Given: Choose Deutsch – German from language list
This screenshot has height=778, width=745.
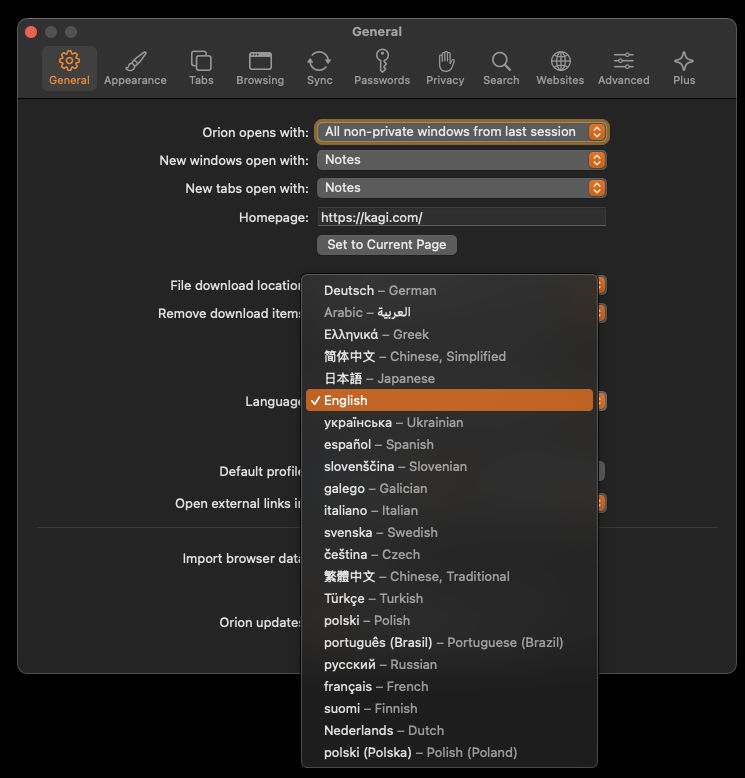Looking at the screenshot, I should point(380,290).
